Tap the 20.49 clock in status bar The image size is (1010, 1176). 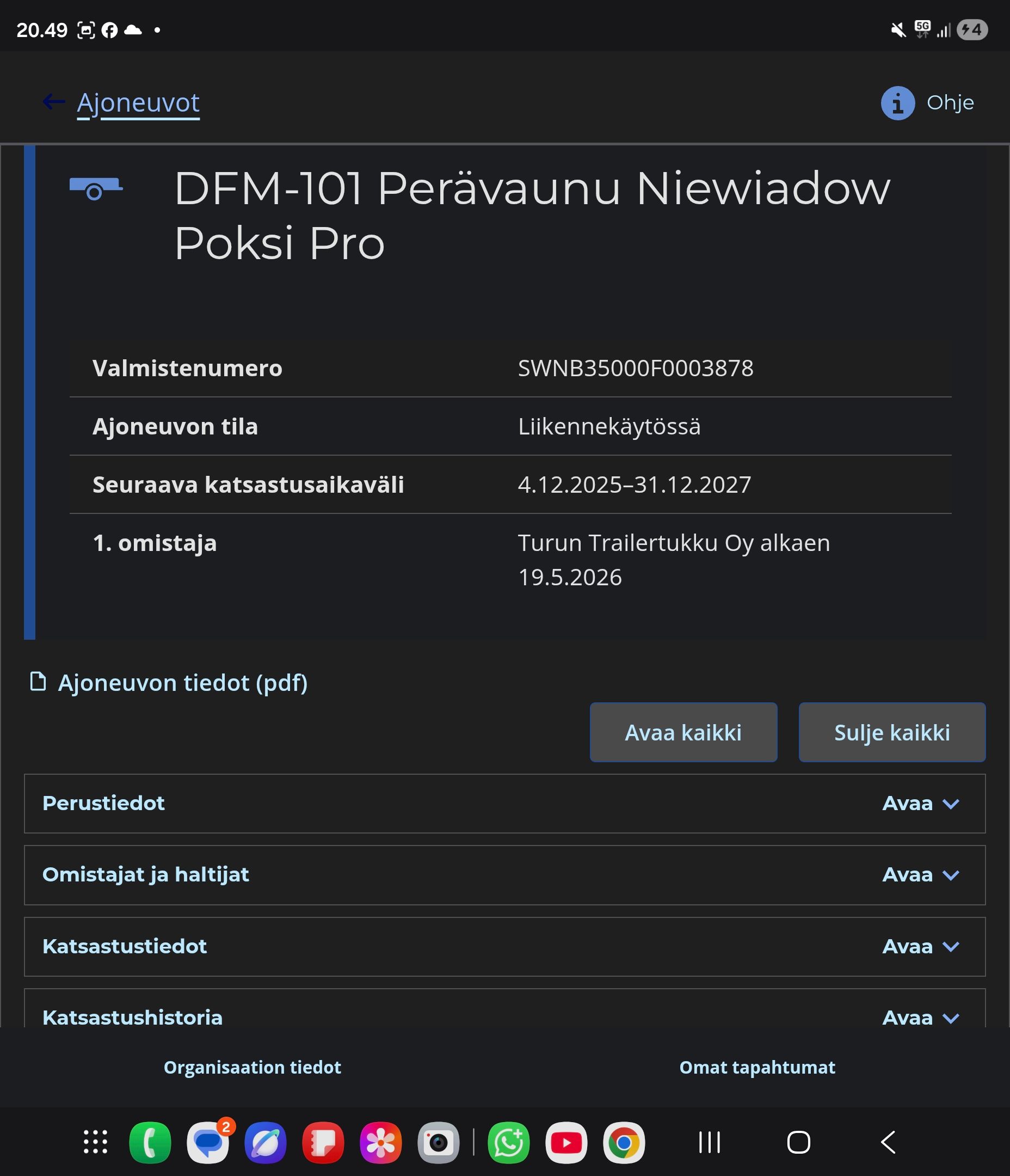pyautogui.click(x=42, y=30)
